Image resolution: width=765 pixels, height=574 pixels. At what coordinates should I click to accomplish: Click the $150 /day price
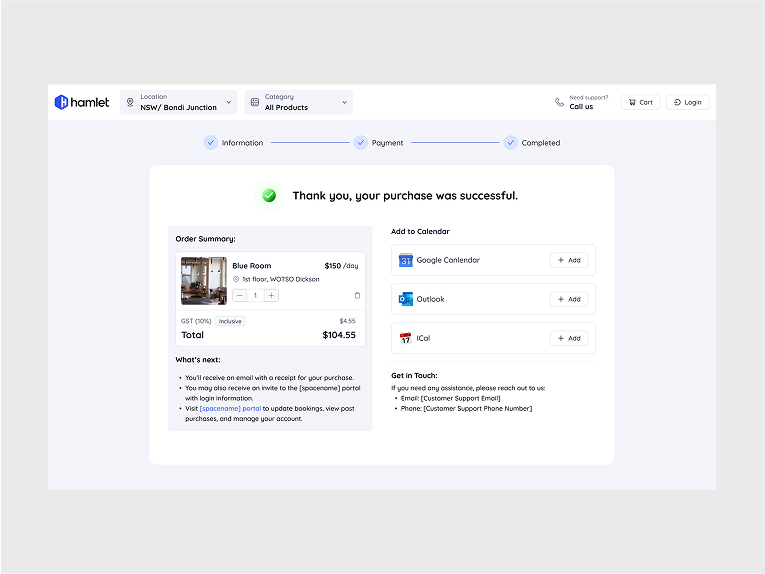tap(342, 266)
